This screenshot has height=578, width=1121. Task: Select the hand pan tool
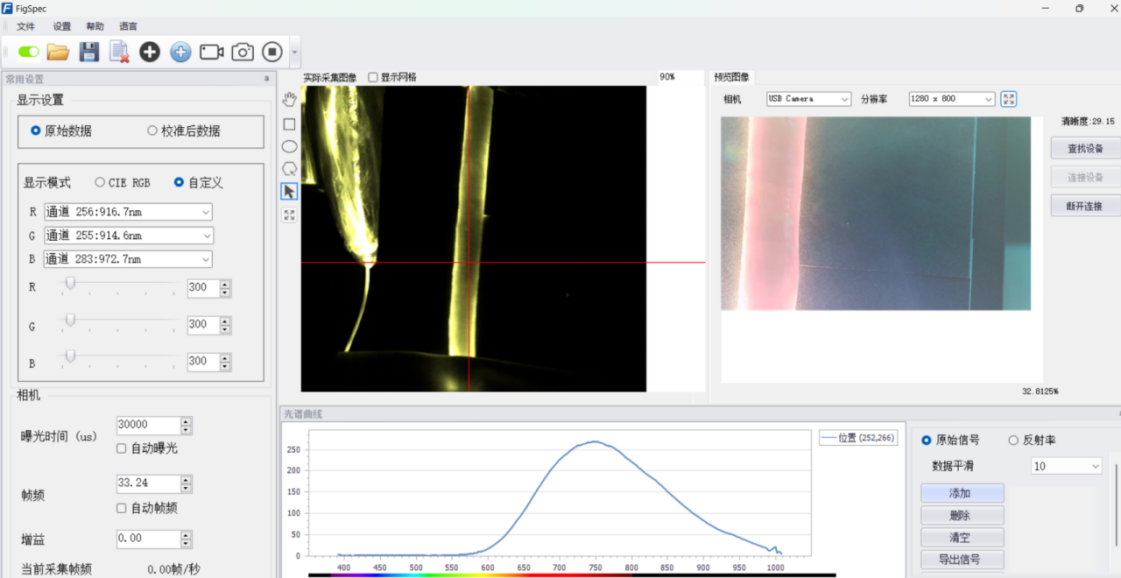pos(289,99)
